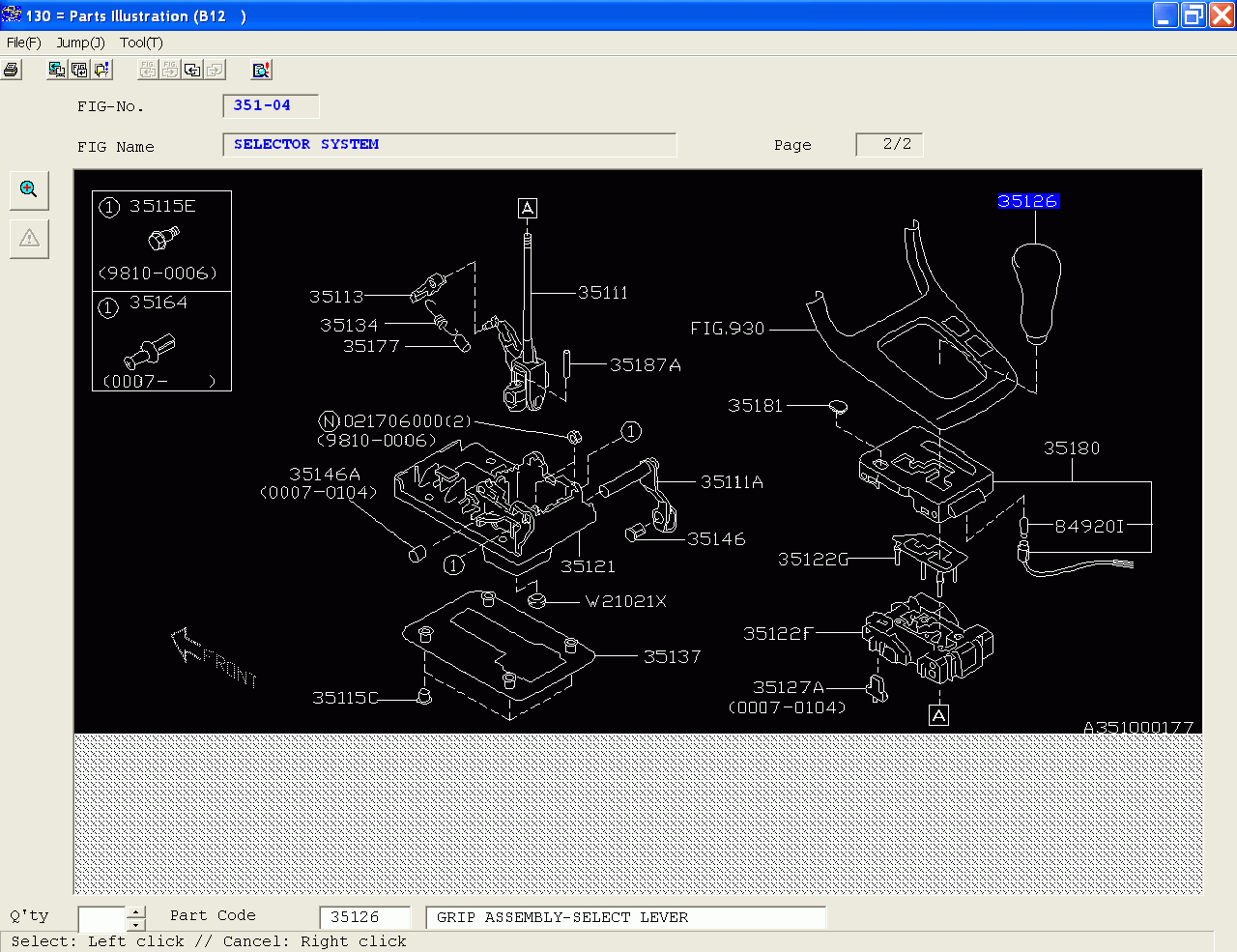Select part number 35146A in diagram
The height and width of the screenshot is (952, 1237).
click(325, 475)
